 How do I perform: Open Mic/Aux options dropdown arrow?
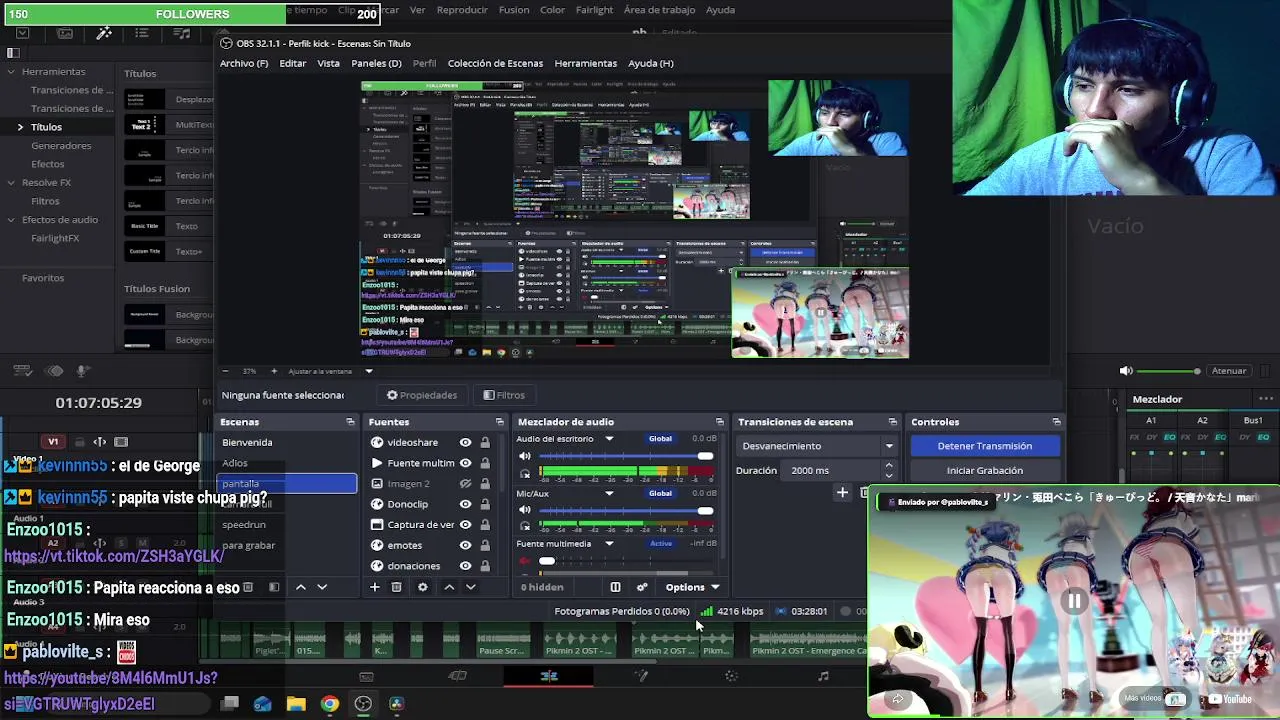point(609,493)
